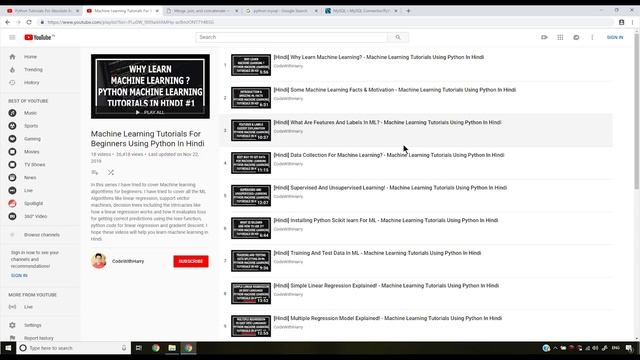Open the 360° Video category icon
The height and width of the screenshot is (360, 640).
click(x=12, y=216)
